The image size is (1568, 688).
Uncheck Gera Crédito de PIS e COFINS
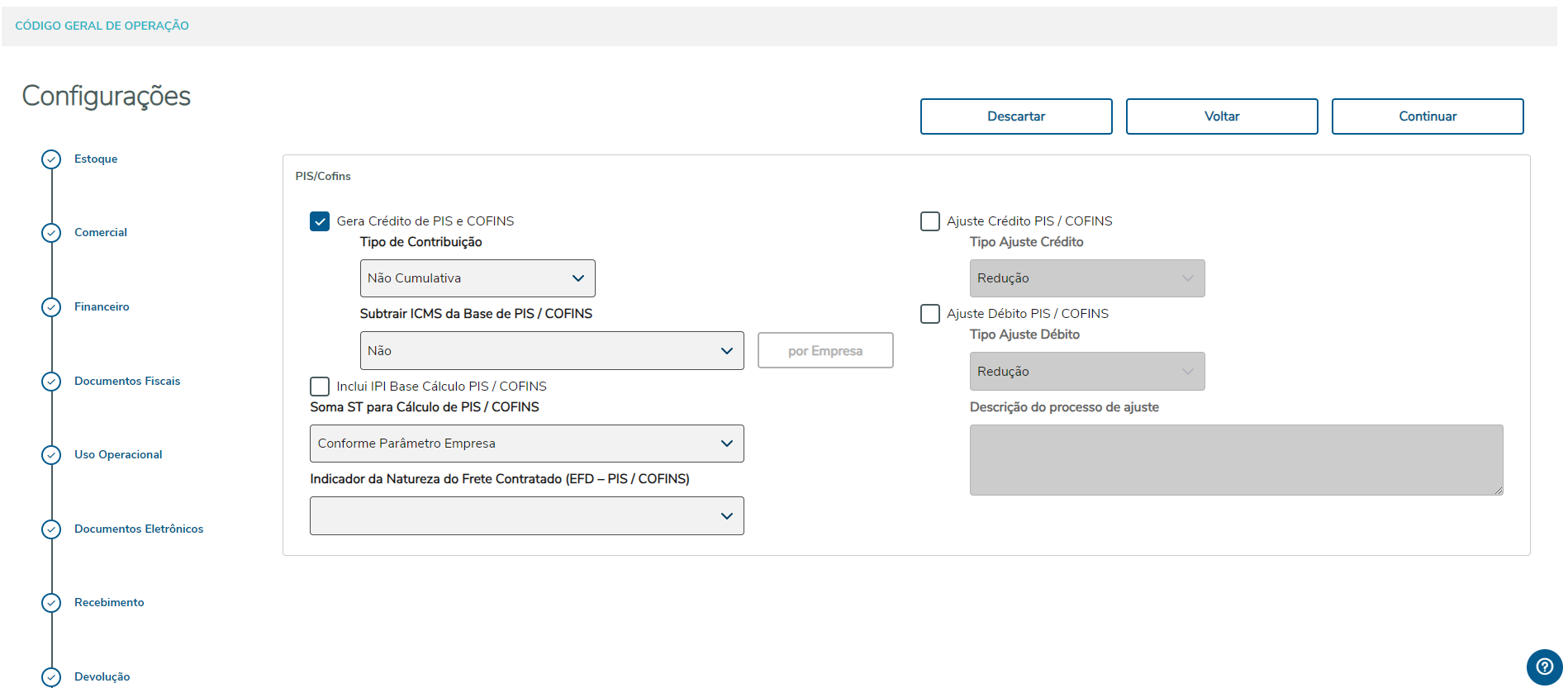tap(320, 221)
